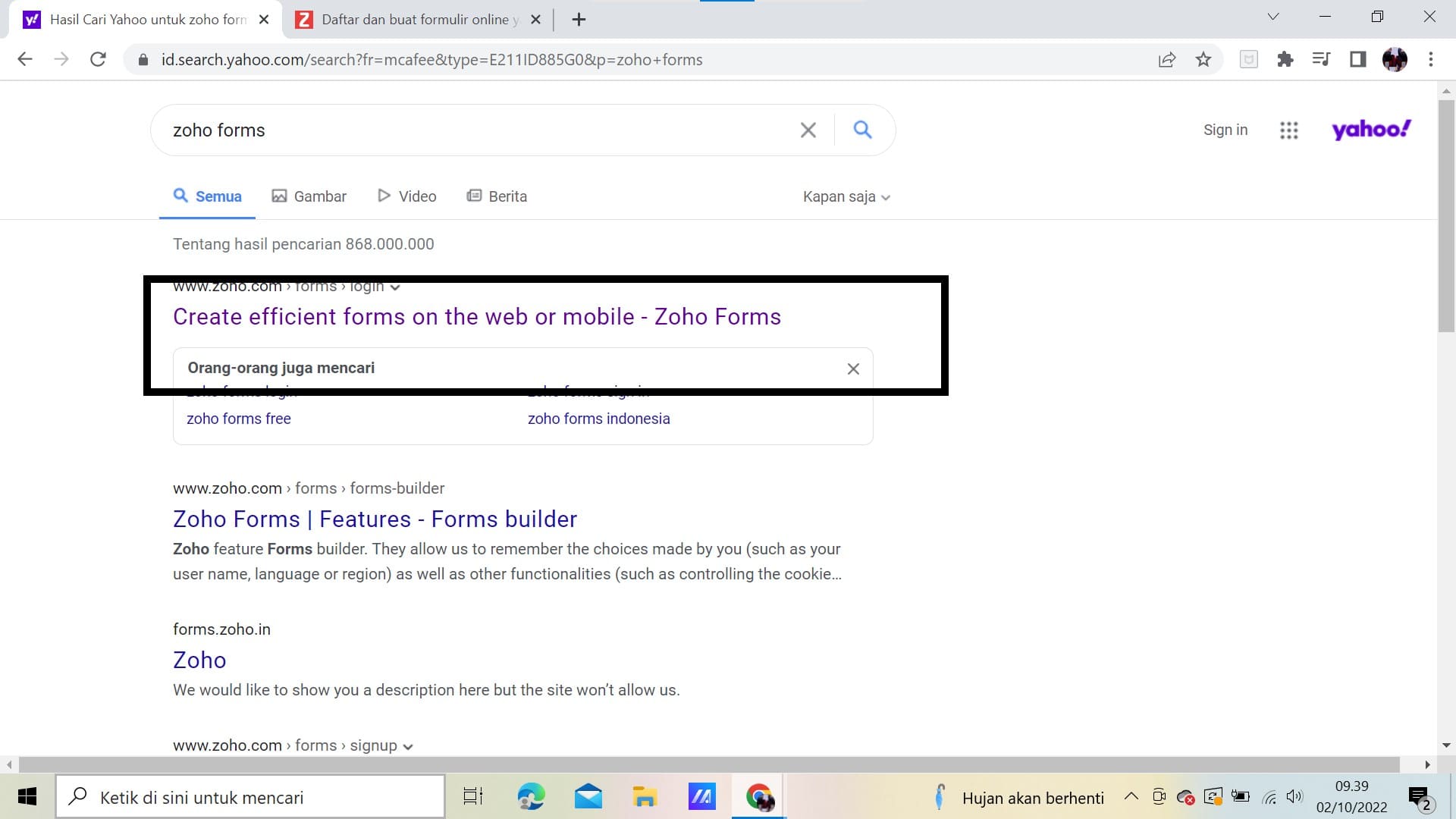Share this page via address bar icon

1167,59
